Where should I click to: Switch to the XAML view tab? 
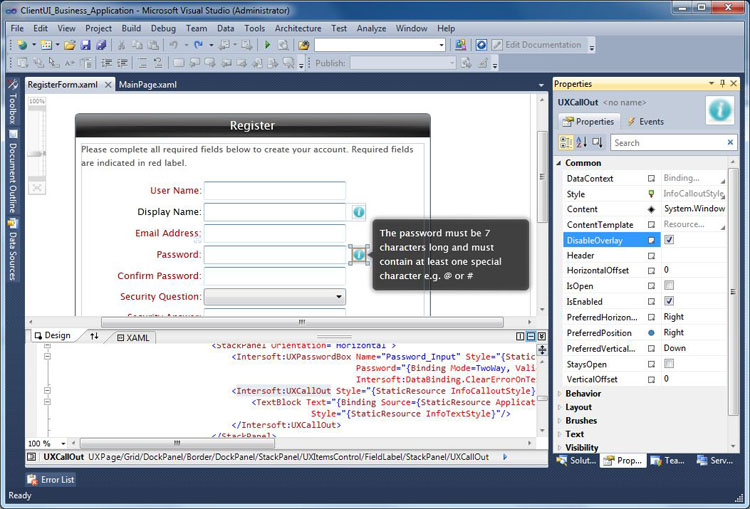[x=133, y=338]
